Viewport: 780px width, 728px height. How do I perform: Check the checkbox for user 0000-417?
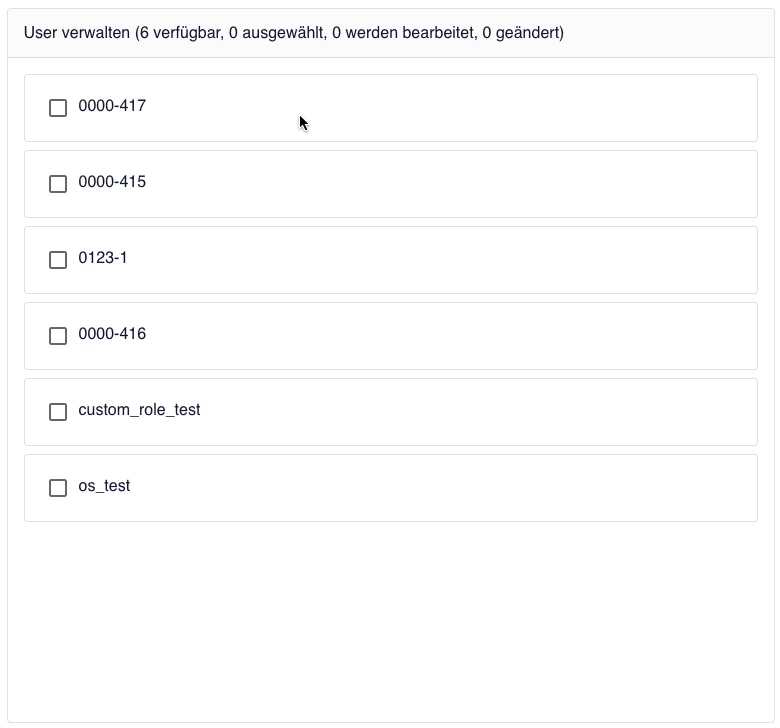tap(58, 108)
